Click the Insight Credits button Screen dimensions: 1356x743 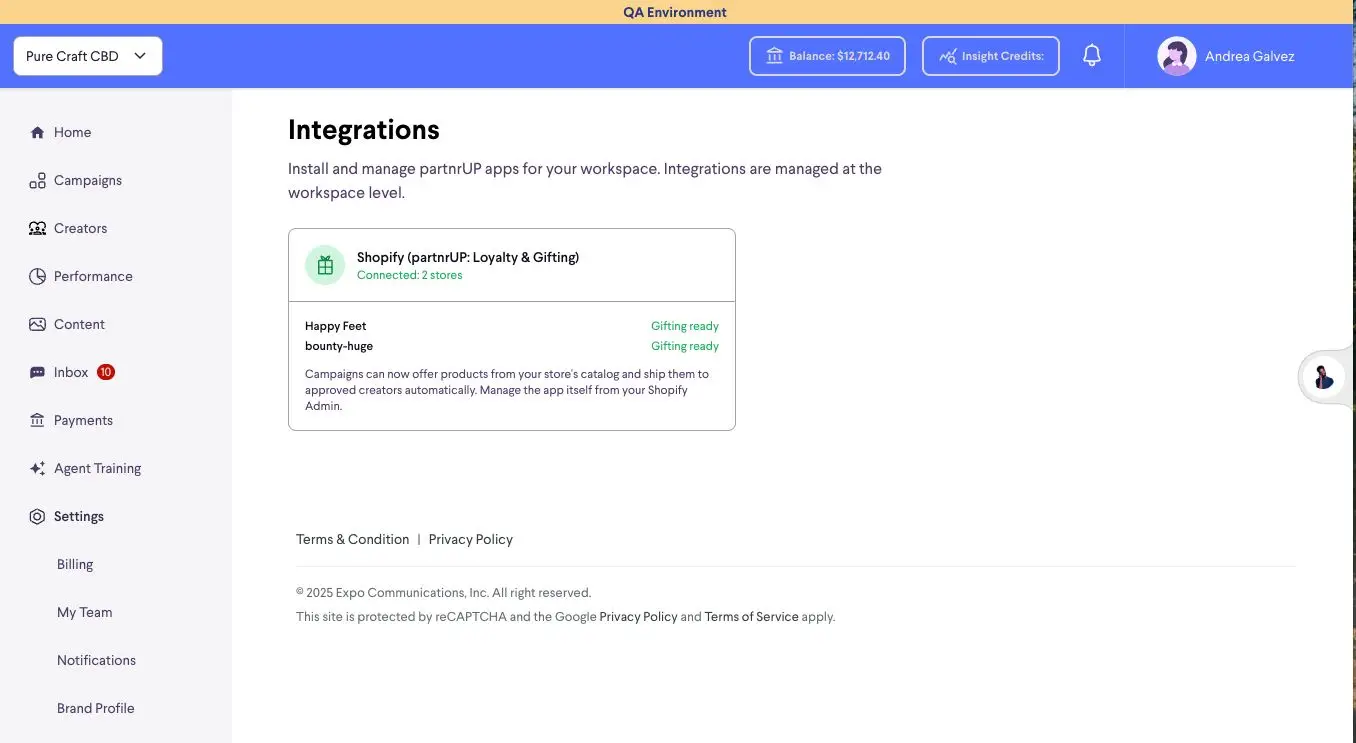991,56
